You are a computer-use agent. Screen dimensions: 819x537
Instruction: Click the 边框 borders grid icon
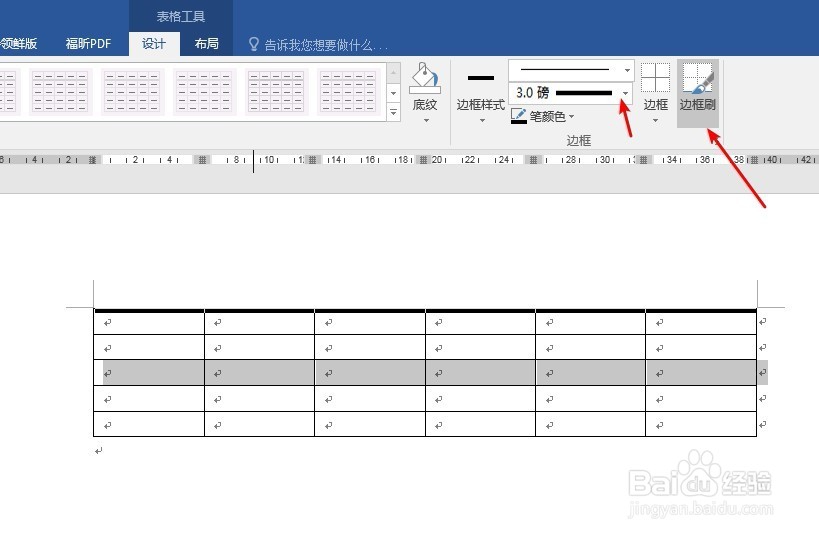(656, 78)
